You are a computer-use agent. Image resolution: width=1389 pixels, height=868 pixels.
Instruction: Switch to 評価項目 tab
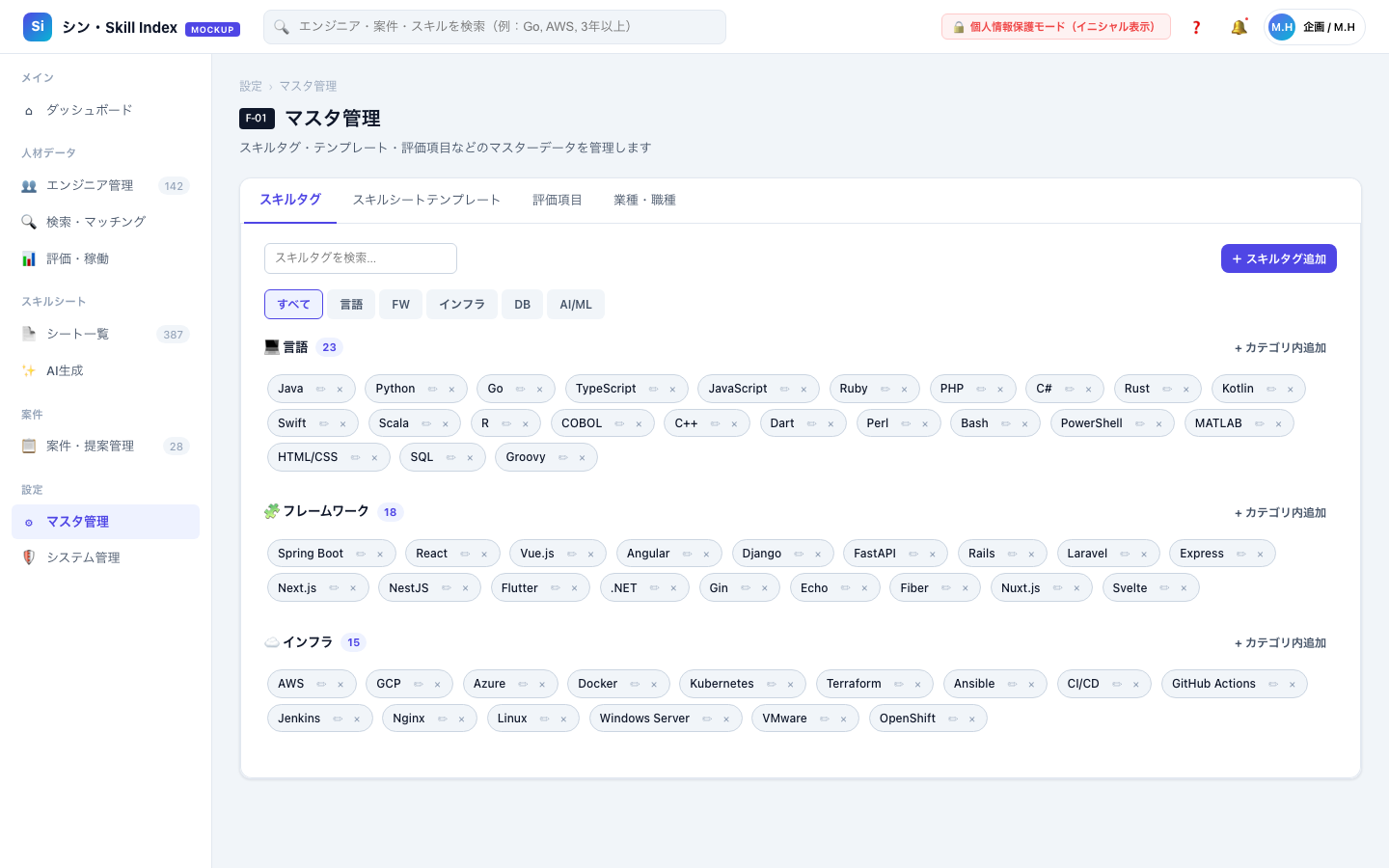[558, 201]
